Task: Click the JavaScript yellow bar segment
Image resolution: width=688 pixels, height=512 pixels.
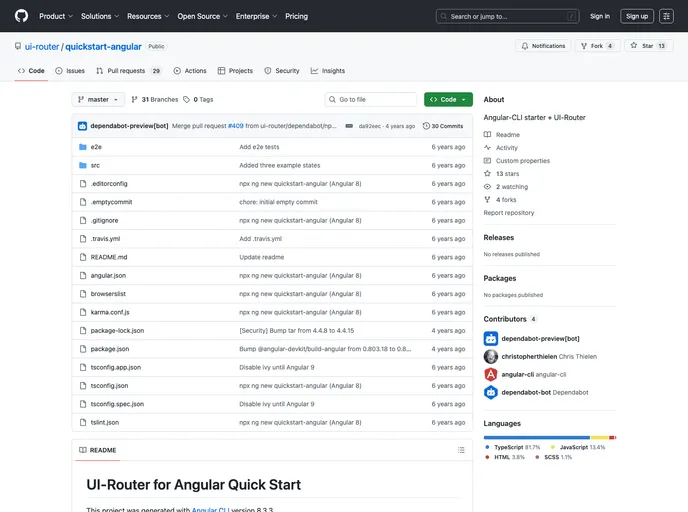Action: point(599,437)
